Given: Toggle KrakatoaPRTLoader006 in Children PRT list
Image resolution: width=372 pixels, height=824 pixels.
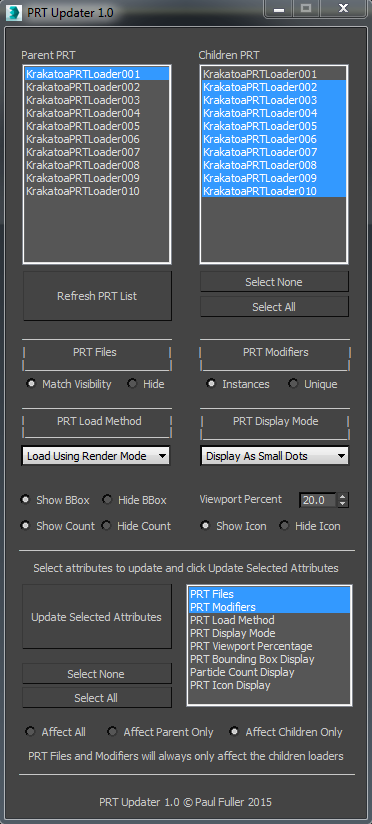Looking at the screenshot, I should [274, 139].
